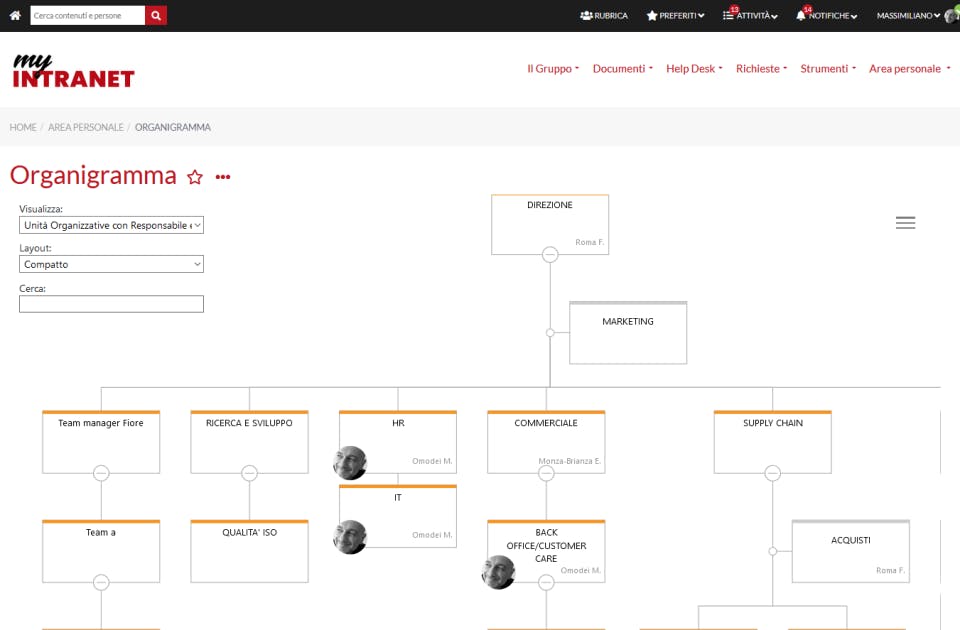This screenshot has width=960, height=630.
Task: Select the IT node
Action: [398, 516]
